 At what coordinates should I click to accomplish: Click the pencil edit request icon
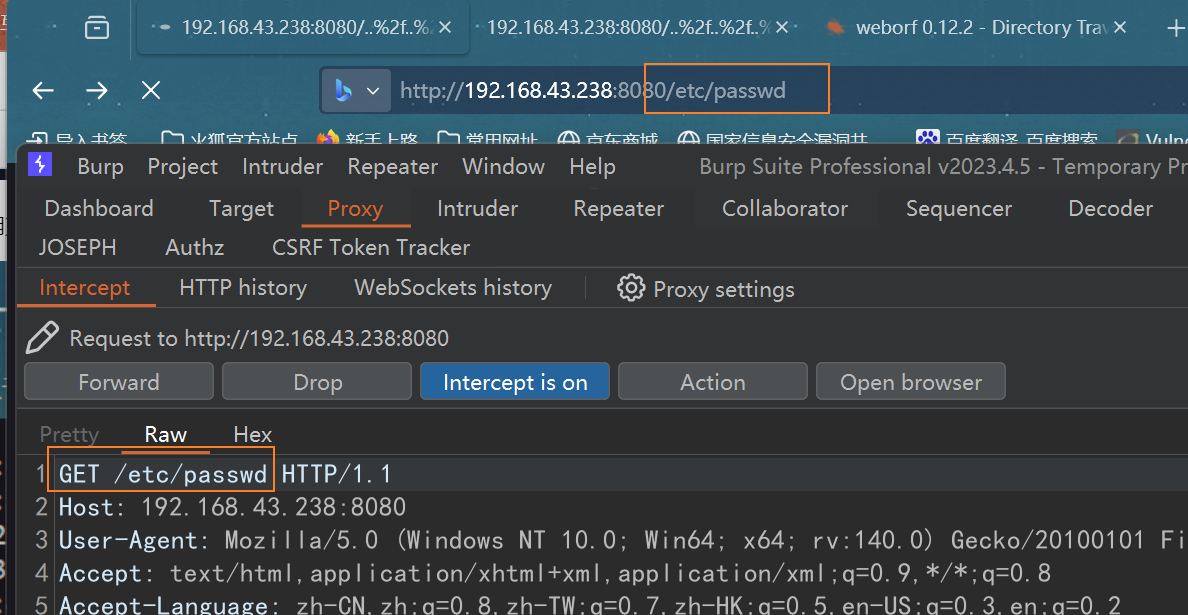pos(42,338)
